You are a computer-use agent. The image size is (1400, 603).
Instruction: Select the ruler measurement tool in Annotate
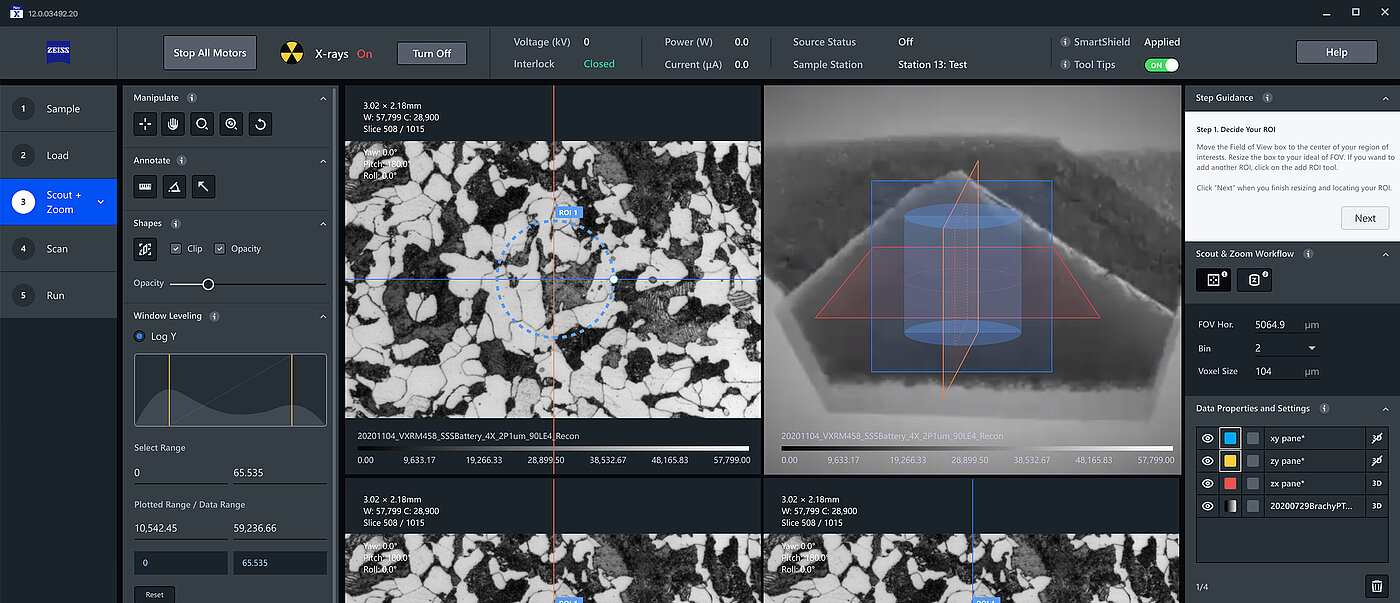[146, 186]
